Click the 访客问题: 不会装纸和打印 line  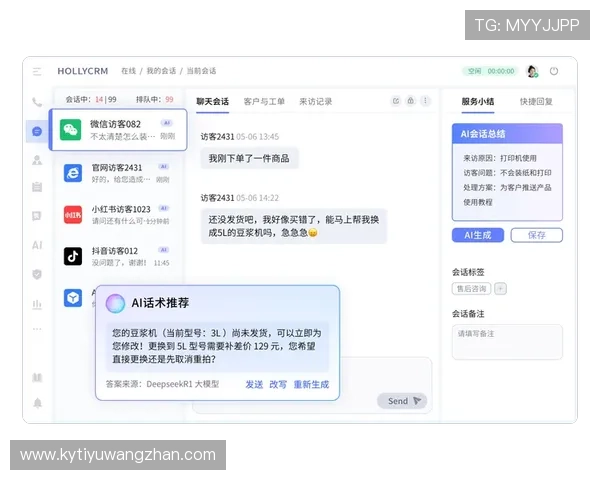[507, 173]
